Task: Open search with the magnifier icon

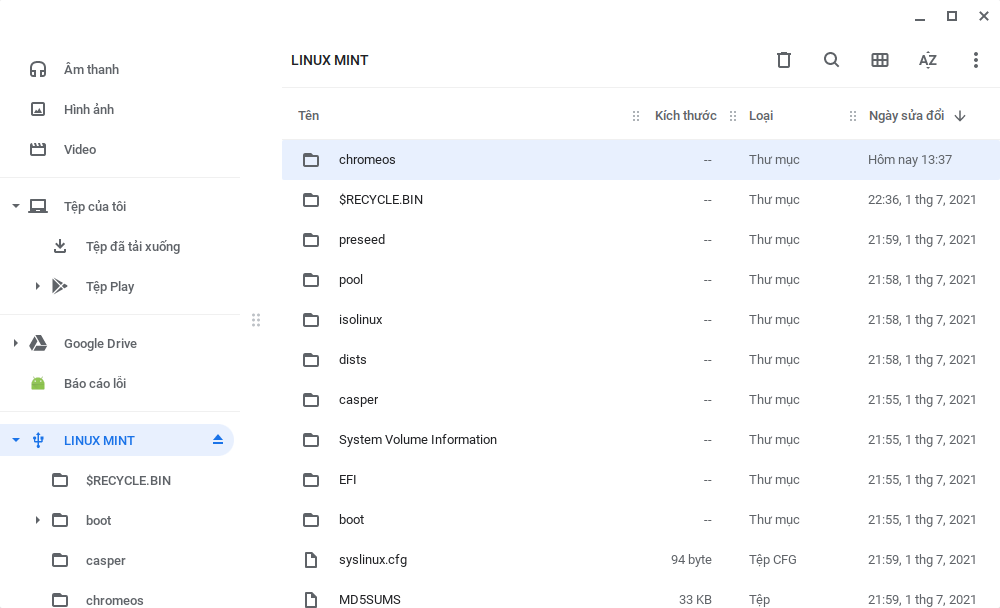Action: tap(832, 60)
